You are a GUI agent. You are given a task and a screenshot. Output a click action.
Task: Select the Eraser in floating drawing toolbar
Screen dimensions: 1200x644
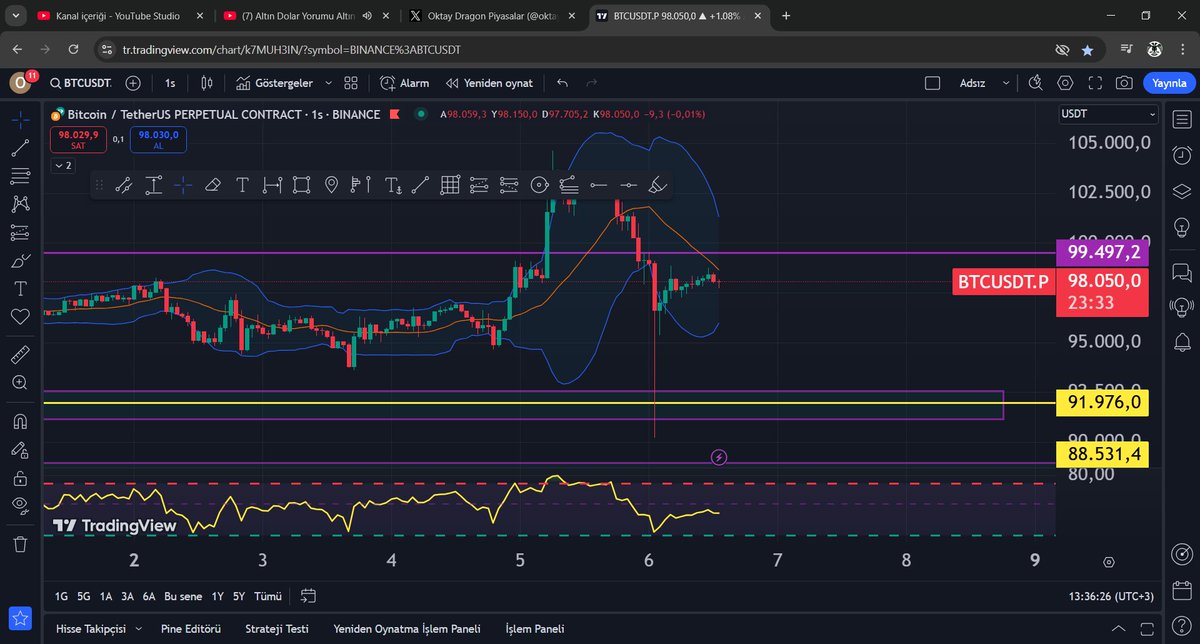[x=212, y=185]
